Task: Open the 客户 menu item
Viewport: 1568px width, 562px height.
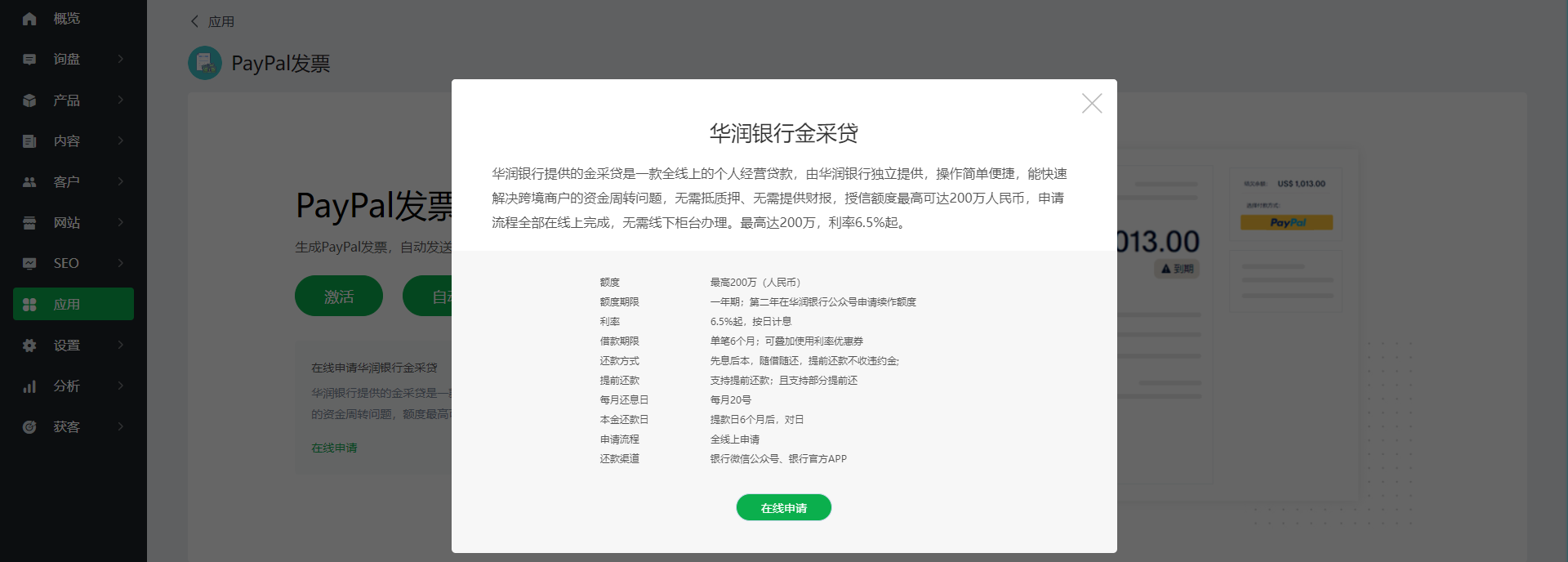Action: coord(73,181)
